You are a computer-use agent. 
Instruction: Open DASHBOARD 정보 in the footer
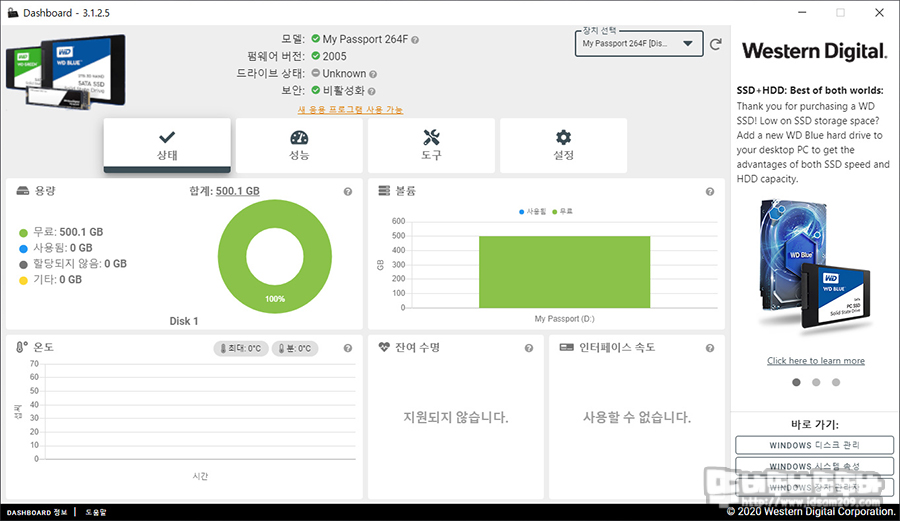click(x=37, y=512)
